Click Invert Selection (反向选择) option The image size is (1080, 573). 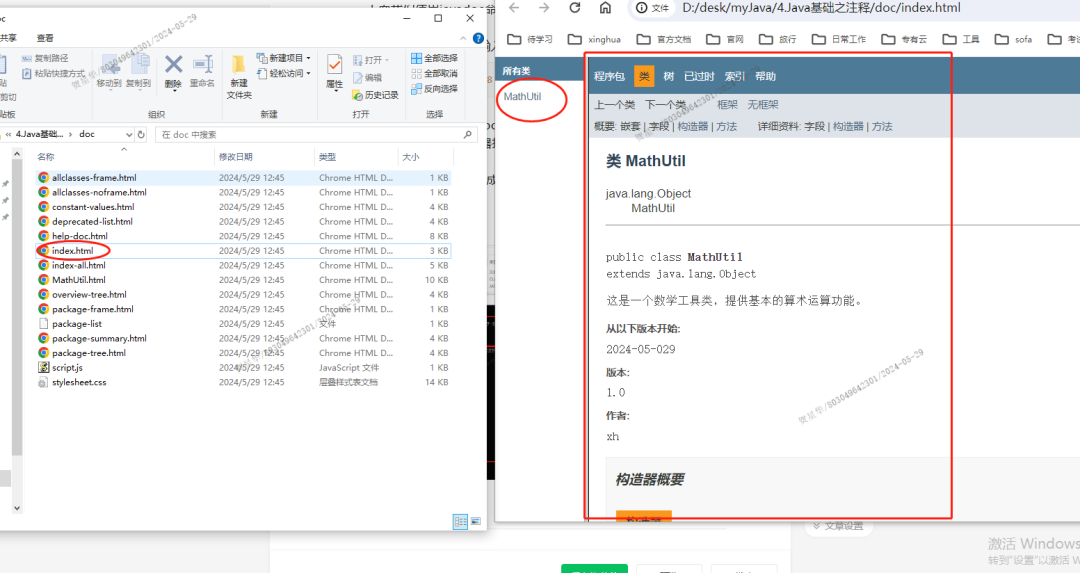[x=433, y=88]
